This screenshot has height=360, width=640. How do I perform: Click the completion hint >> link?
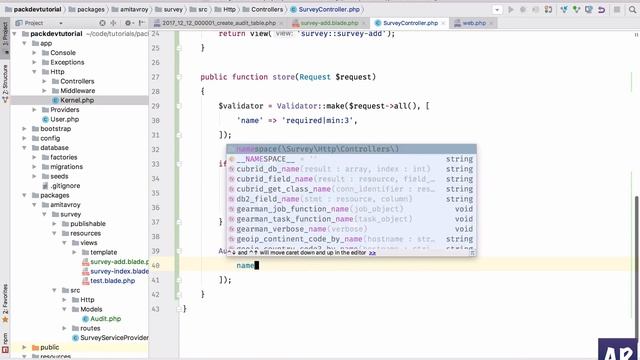click(372, 253)
